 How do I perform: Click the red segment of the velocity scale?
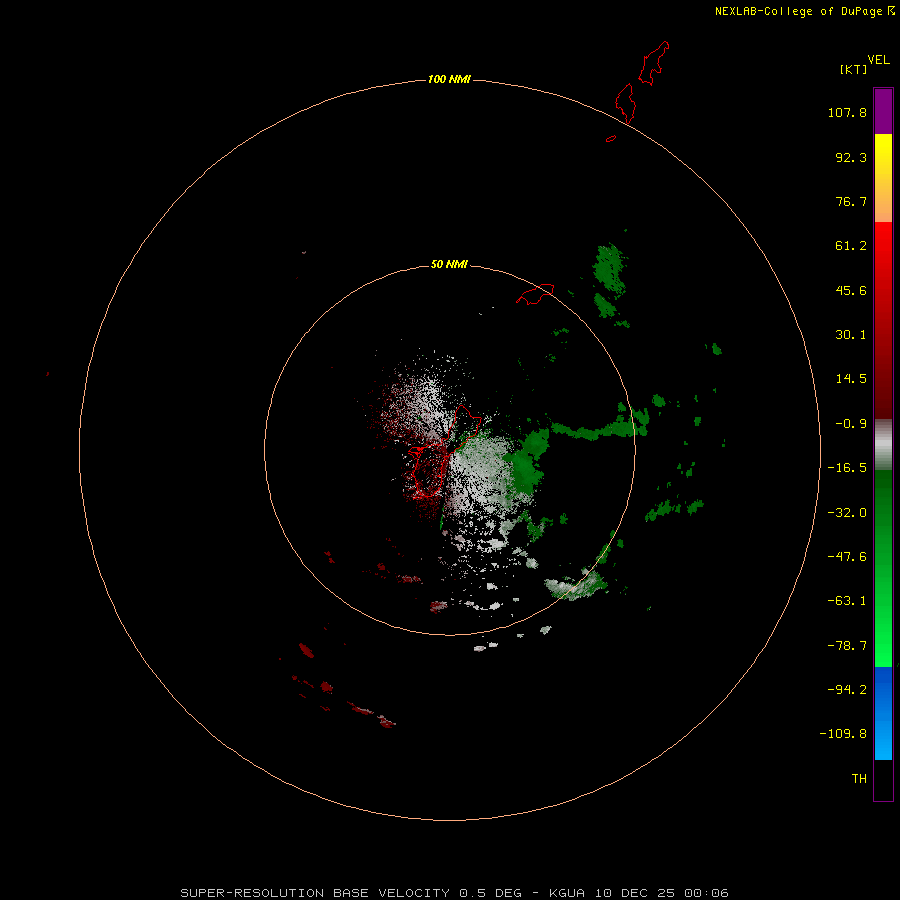tap(883, 320)
